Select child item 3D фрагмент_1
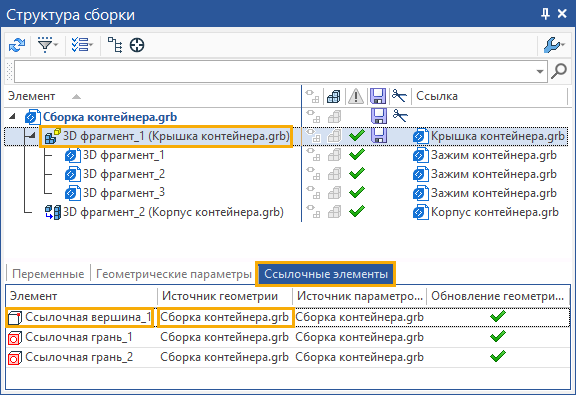The width and height of the screenshot is (576, 395). pos(123,155)
